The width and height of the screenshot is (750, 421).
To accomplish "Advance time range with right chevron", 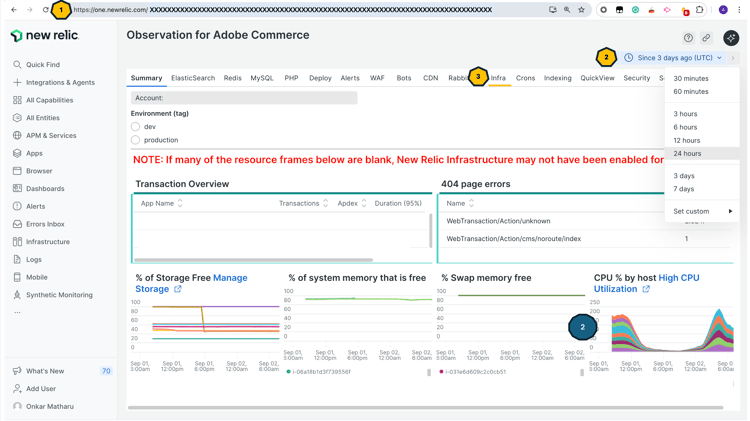I will pyautogui.click(x=733, y=58).
